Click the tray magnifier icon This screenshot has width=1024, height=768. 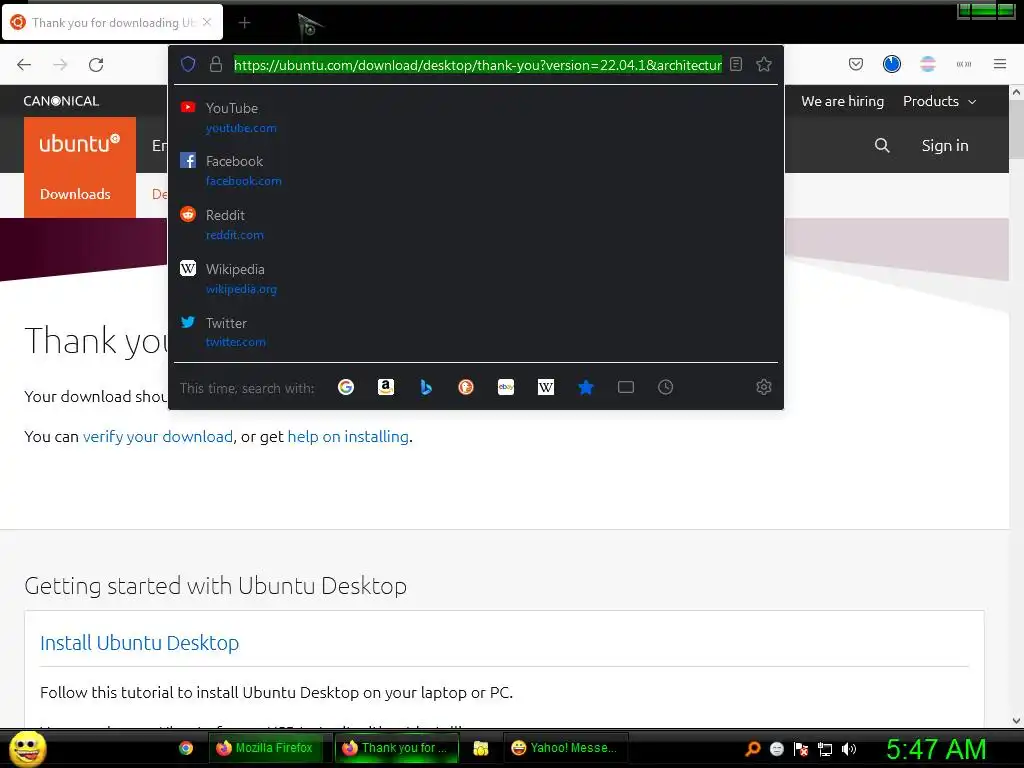753,748
